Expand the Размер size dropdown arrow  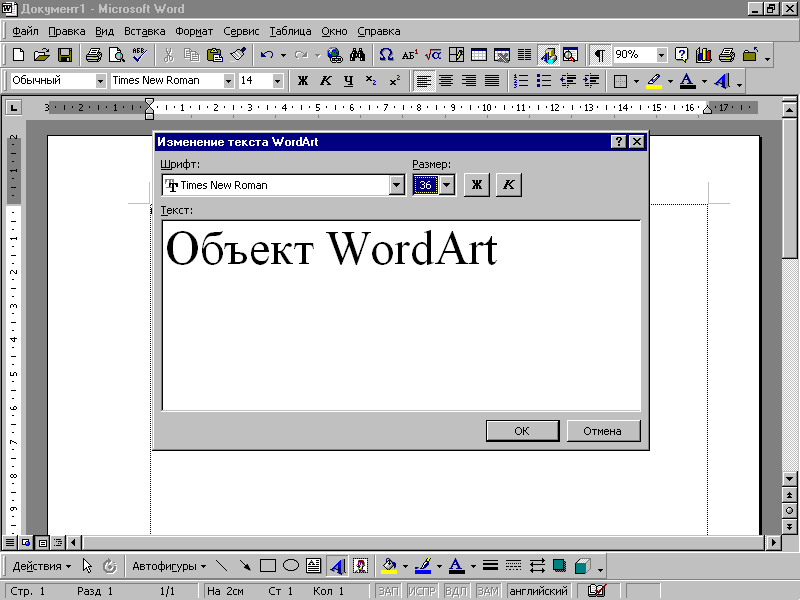point(446,185)
